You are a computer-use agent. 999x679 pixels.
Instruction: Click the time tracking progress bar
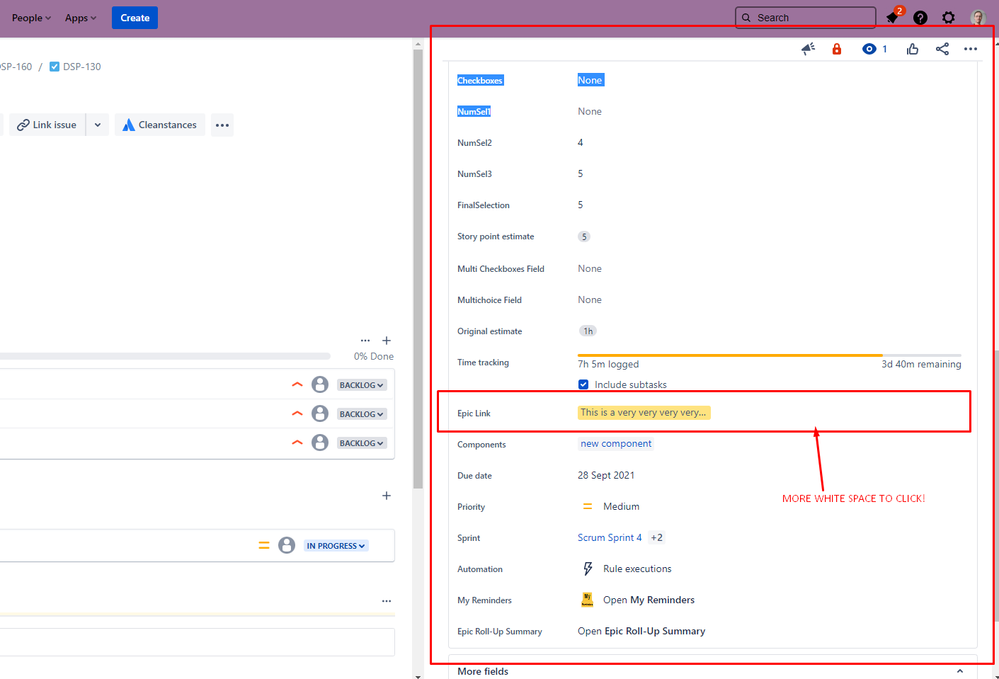tap(769, 355)
